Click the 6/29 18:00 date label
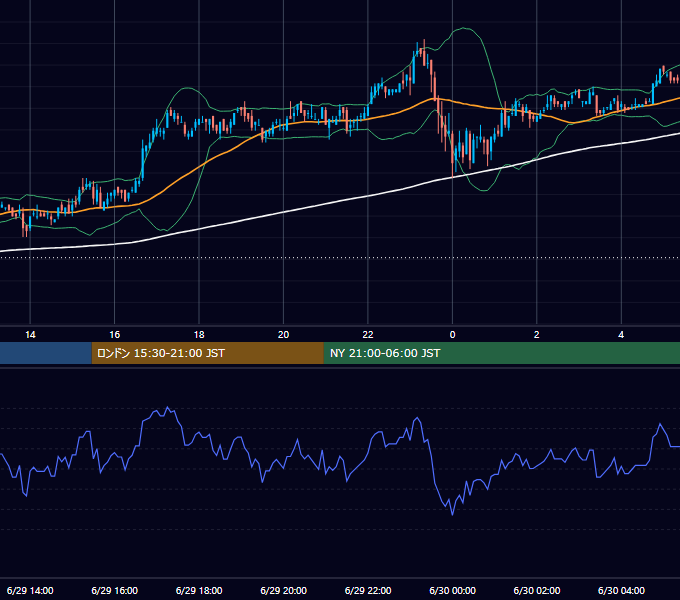The image size is (680, 600). [199, 590]
